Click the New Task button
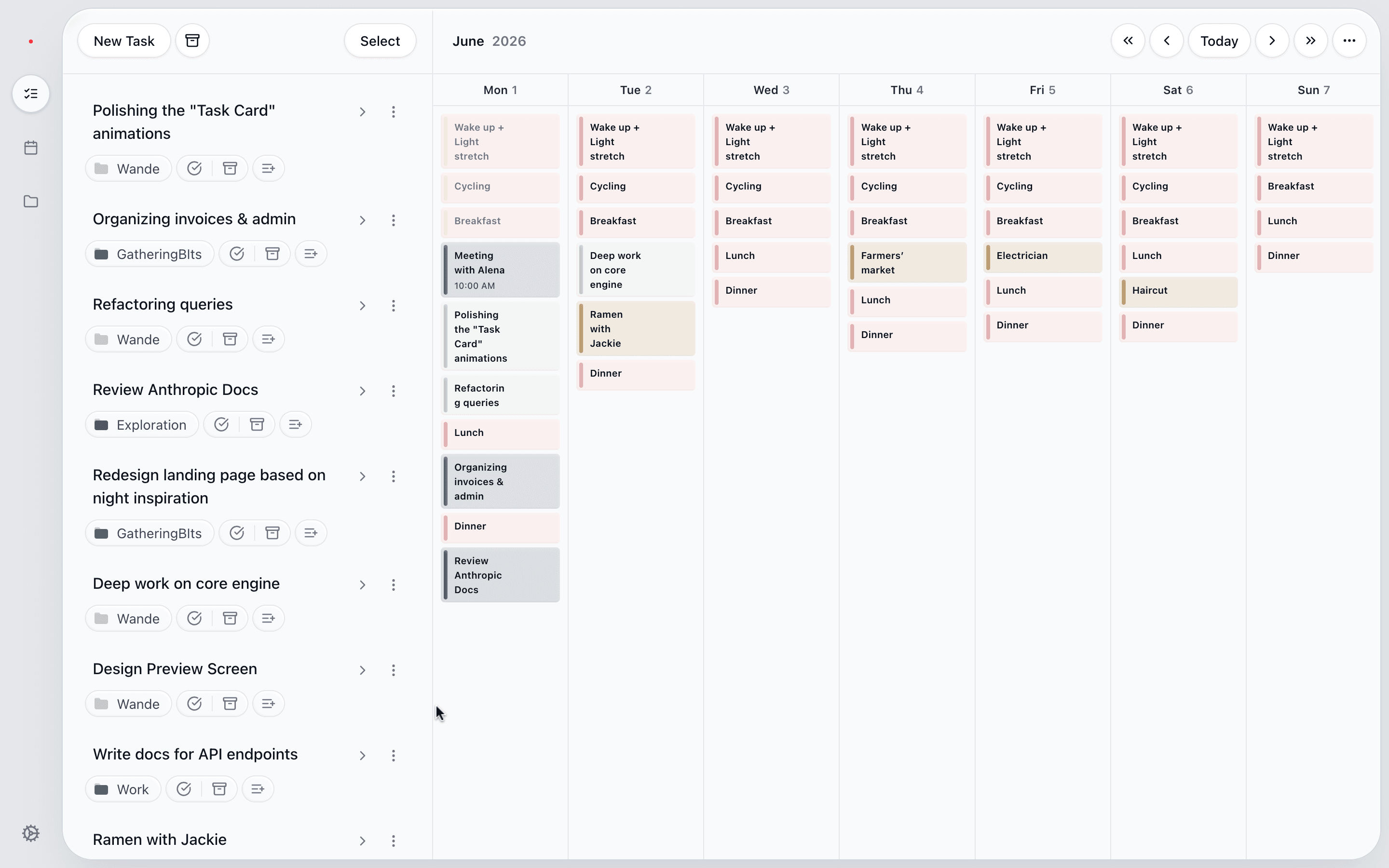Image resolution: width=1389 pixels, height=868 pixels. click(124, 41)
